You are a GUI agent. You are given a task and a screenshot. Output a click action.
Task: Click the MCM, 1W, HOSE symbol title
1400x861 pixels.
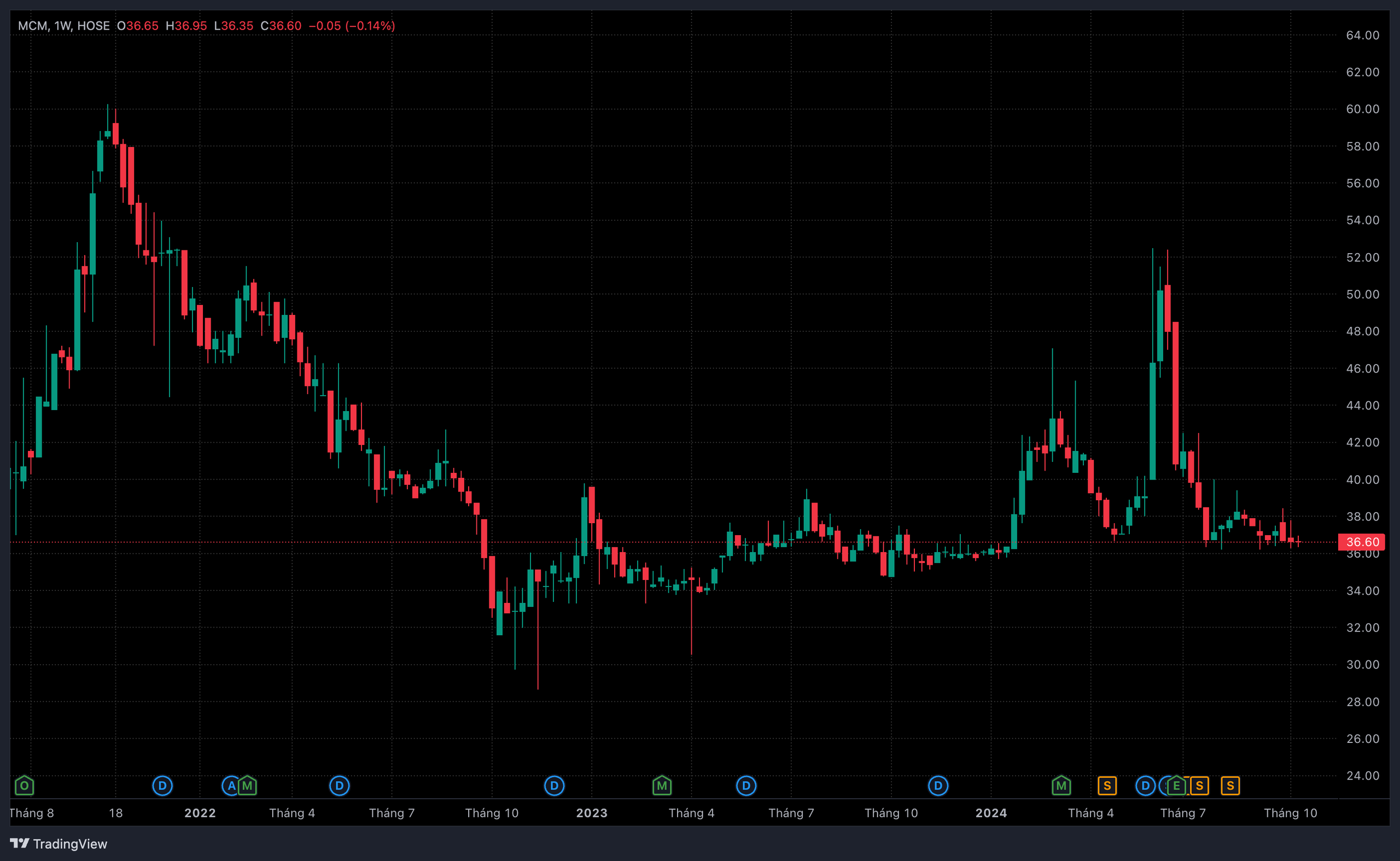tap(64, 26)
